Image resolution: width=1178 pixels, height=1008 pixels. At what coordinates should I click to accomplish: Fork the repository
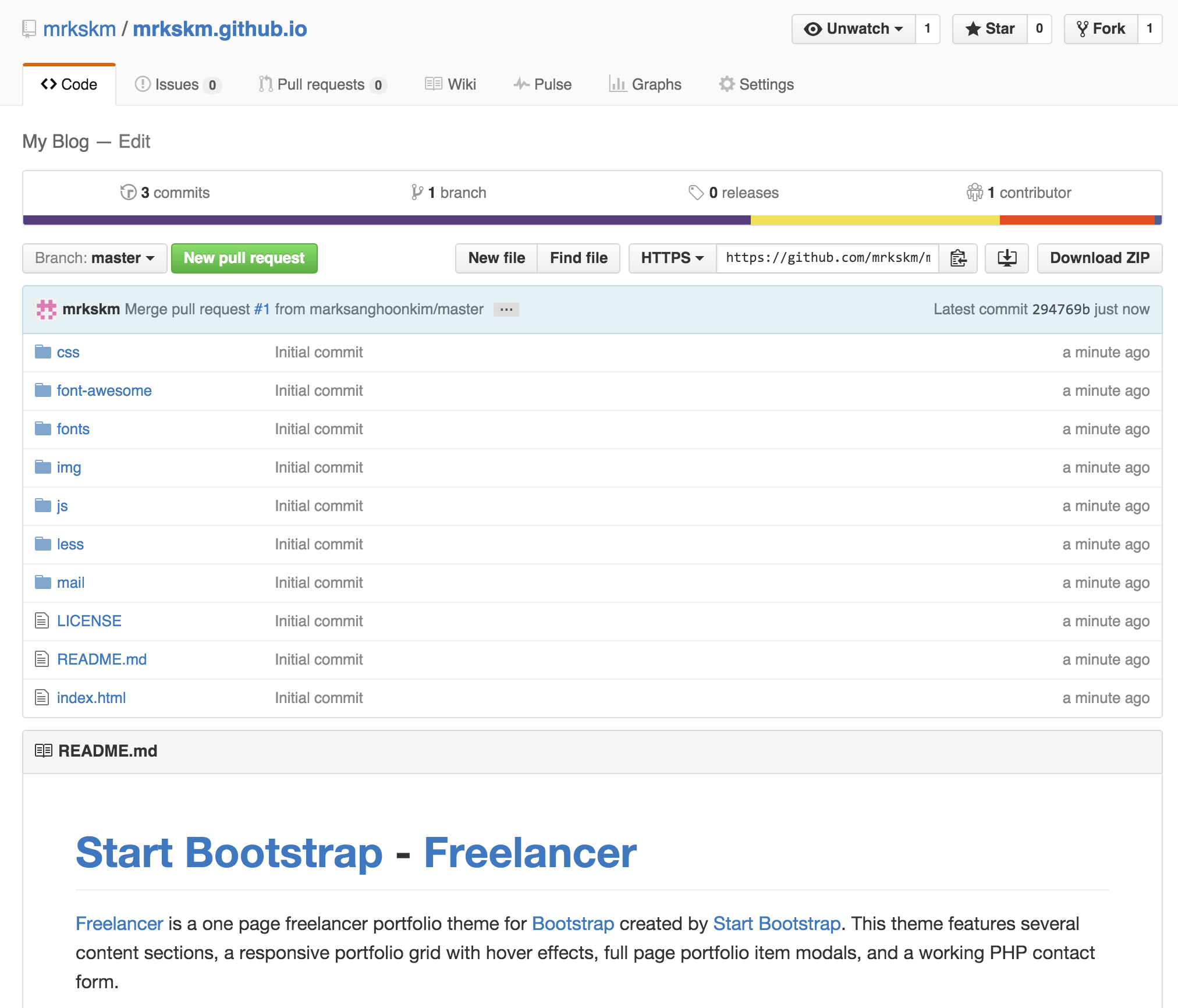click(1101, 29)
